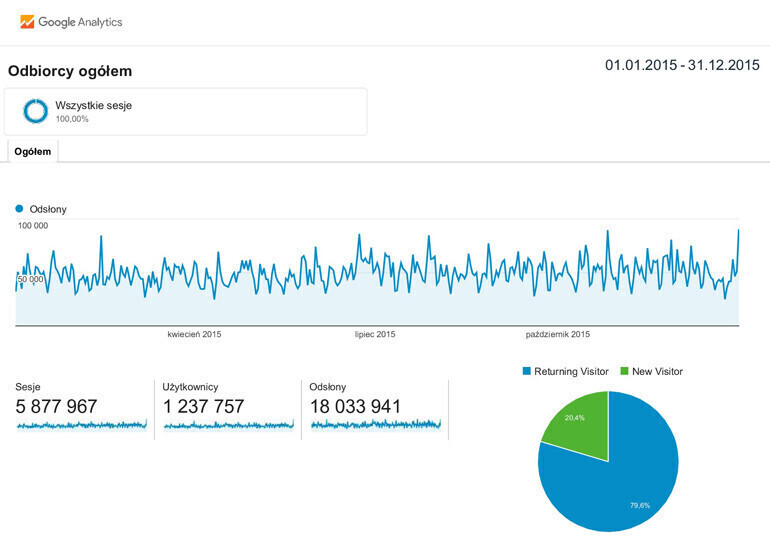Click the Użytkownicy value 1 237 757
The height and width of the screenshot is (540, 770).
pos(204,406)
